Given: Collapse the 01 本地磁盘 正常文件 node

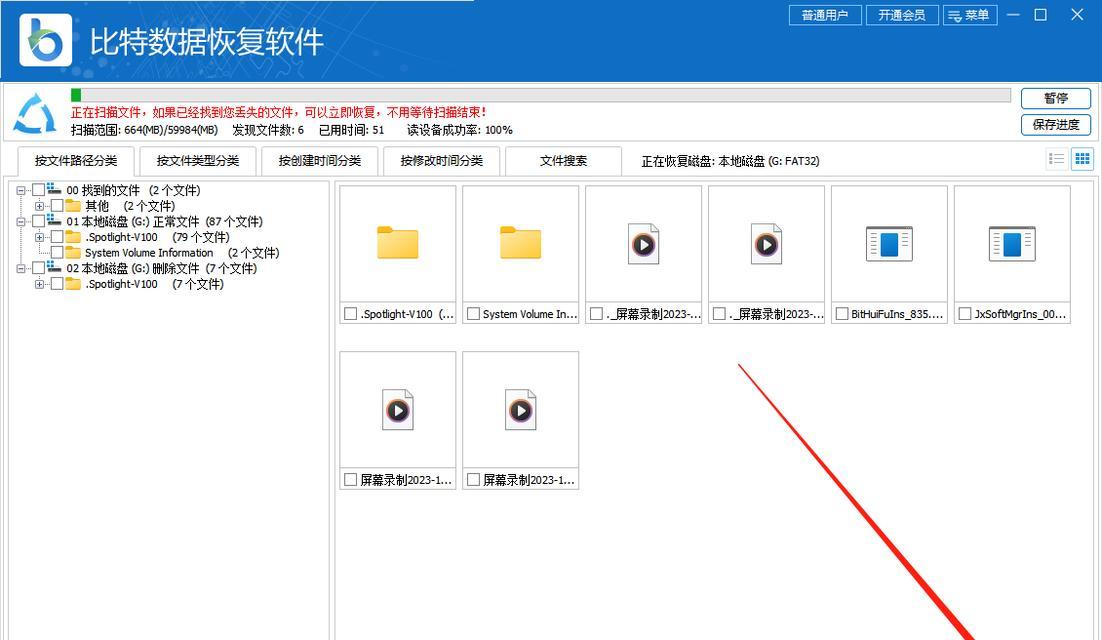Looking at the screenshot, I should [21, 221].
